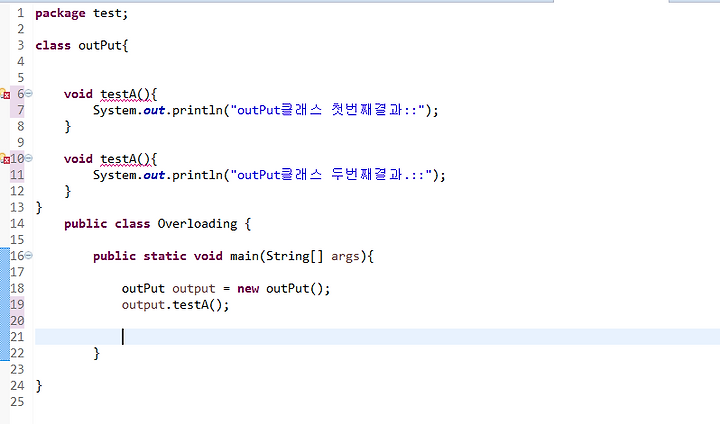Click line number 25 in gutter
This screenshot has height=424, width=720.
(17, 401)
